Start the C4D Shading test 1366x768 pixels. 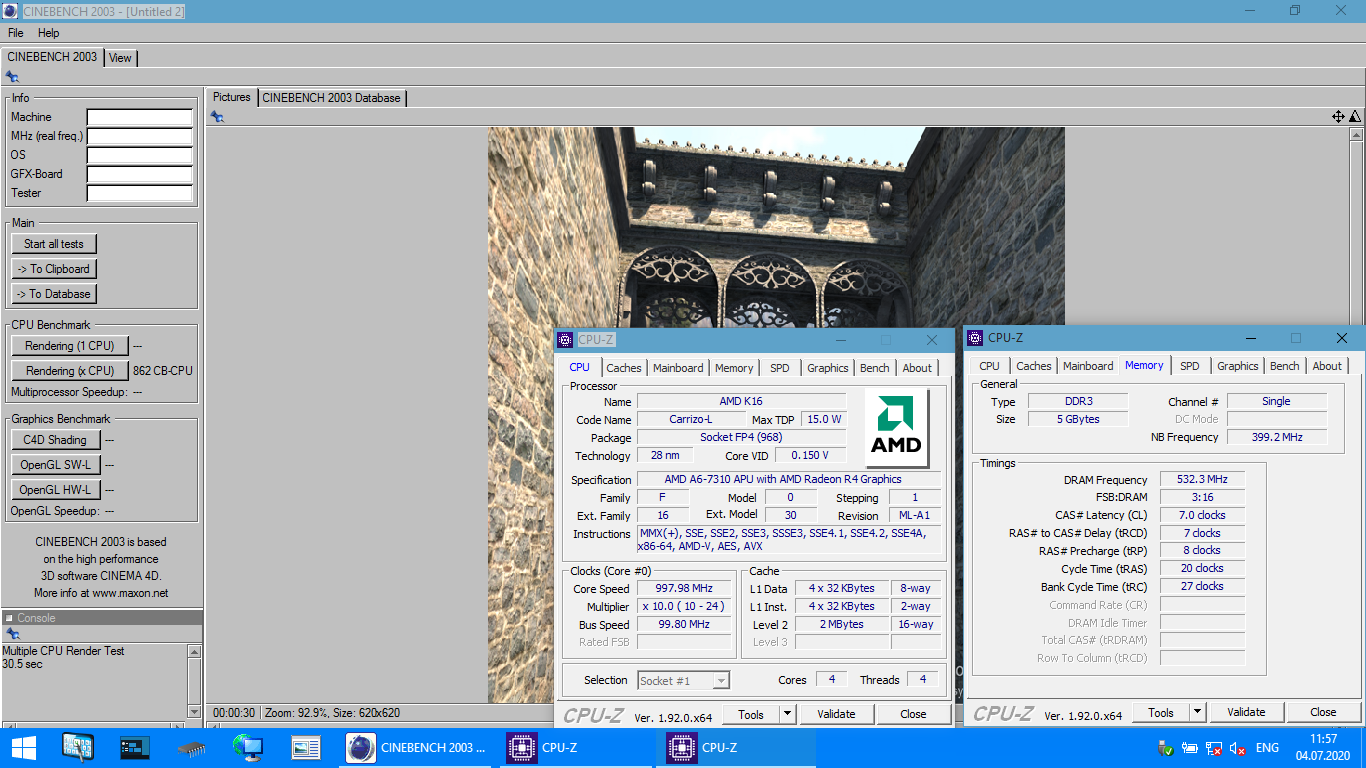click(x=55, y=440)
